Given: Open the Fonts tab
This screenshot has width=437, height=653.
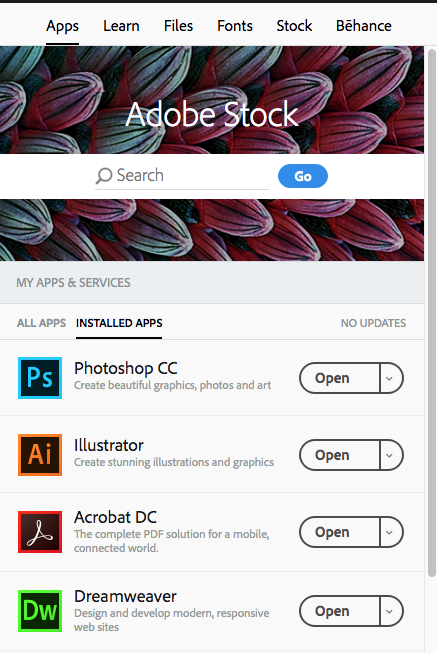Looking at the screenshot, I should tap(235, 26).
